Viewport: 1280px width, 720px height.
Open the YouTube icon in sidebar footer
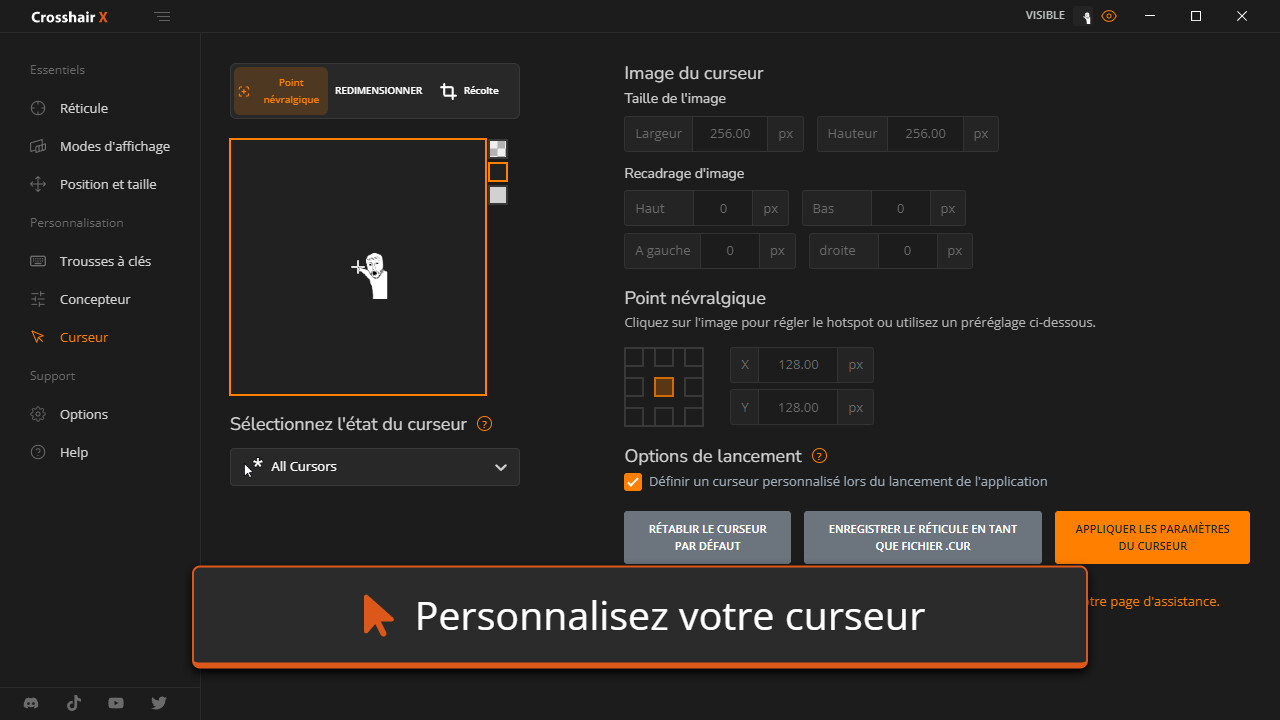pyautogui.click(x=116, y=703)
